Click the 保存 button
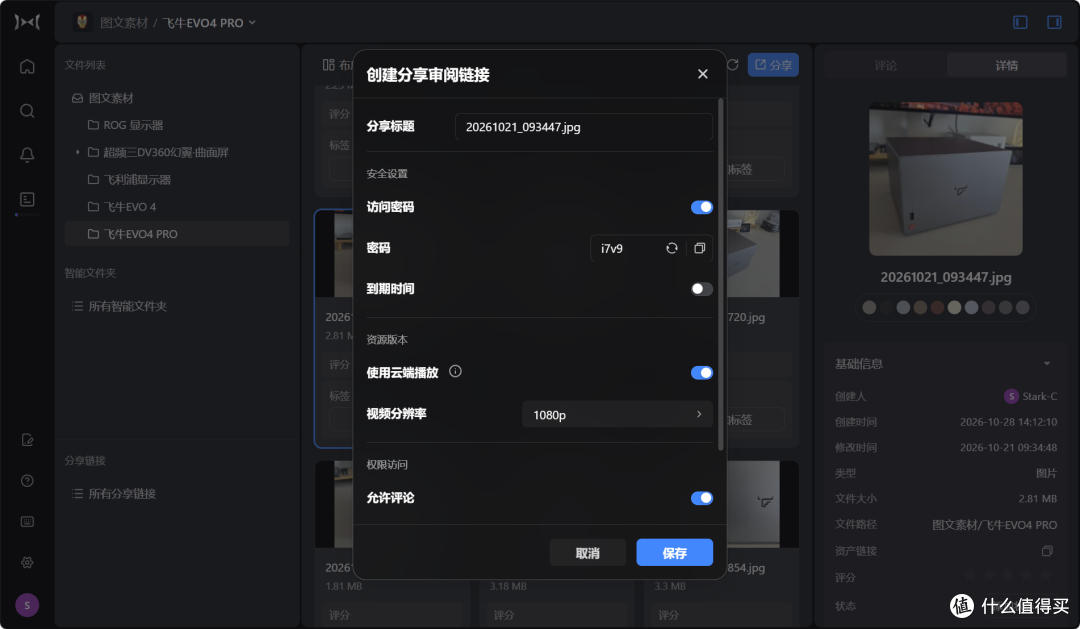The image size is (1080, 629). (674, 553)
